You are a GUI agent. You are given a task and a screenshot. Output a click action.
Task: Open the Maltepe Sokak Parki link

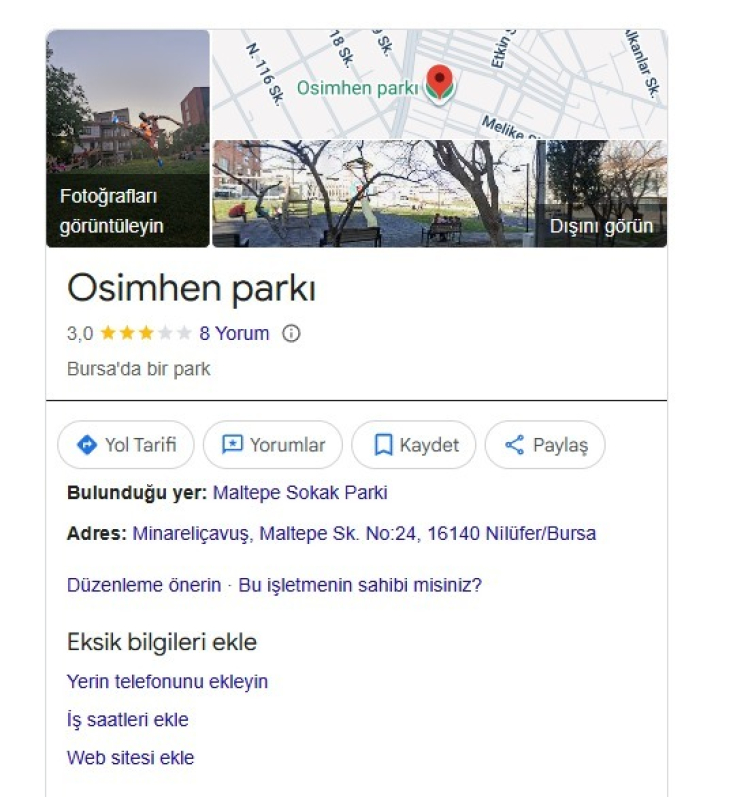point(300,493)
